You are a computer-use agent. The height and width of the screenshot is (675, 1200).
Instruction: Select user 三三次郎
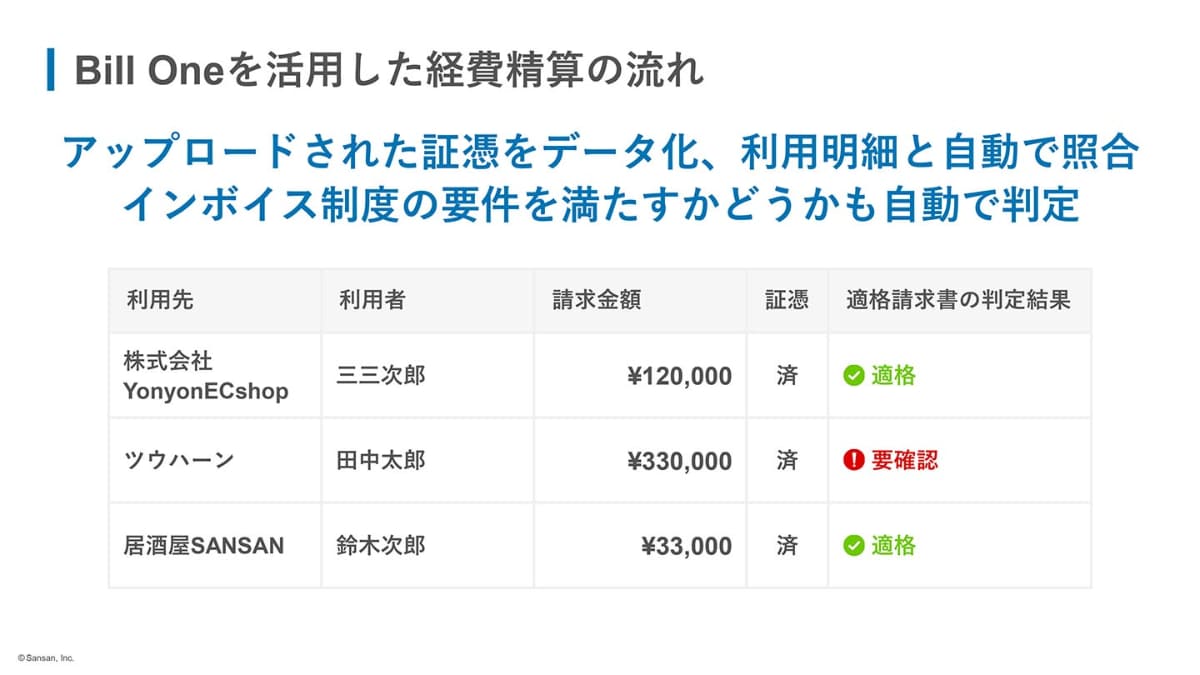point(381,376)
